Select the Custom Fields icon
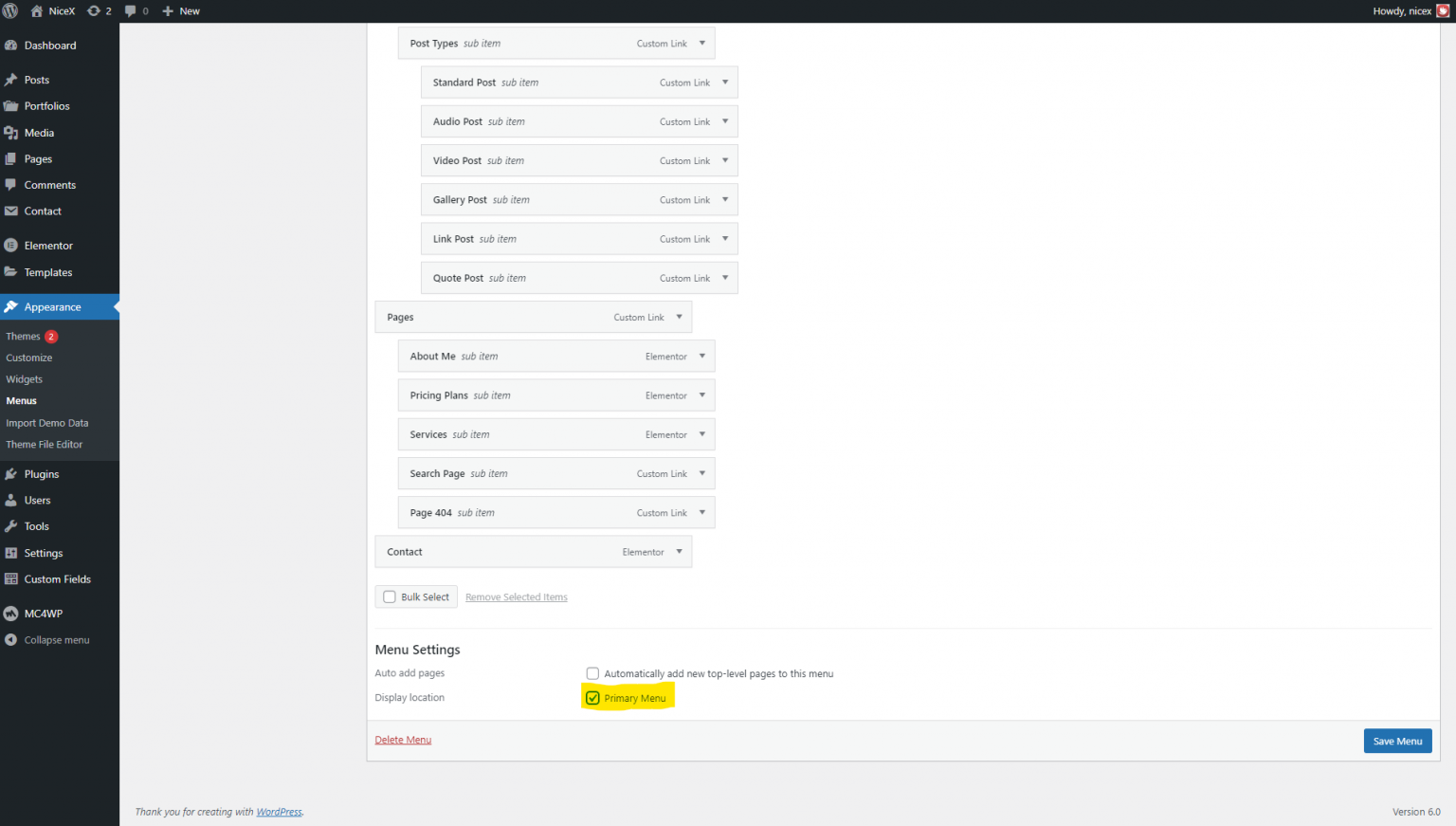 pos(12,578)
